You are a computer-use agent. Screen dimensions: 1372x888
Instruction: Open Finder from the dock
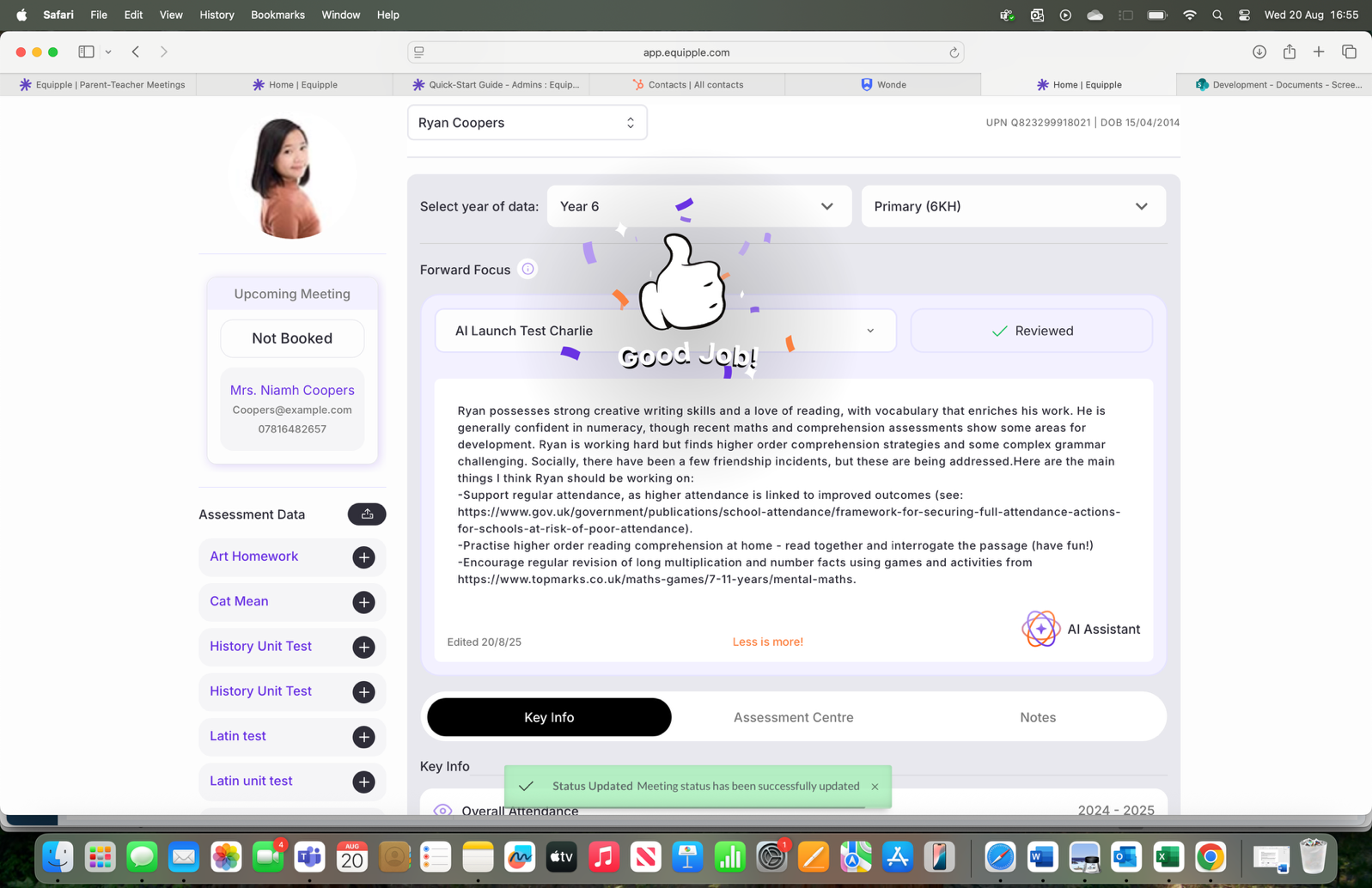[x=58, y=856]
